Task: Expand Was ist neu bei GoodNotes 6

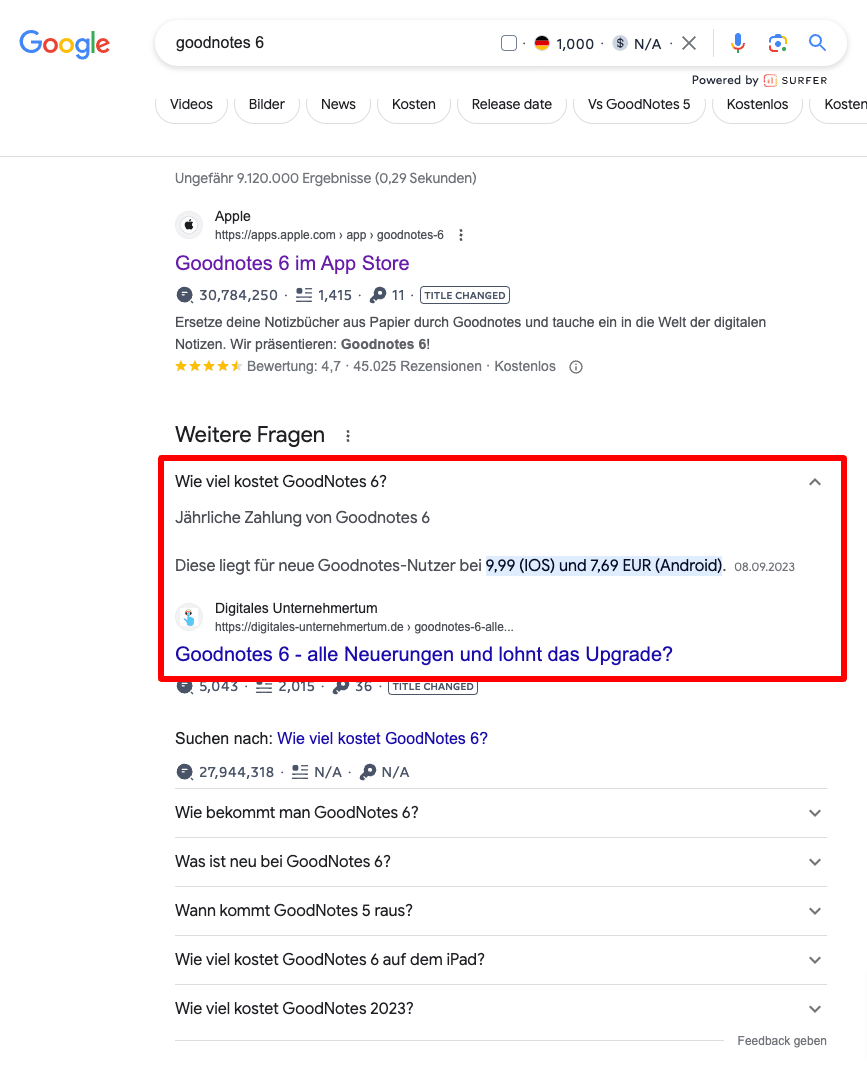Action: 501,861
